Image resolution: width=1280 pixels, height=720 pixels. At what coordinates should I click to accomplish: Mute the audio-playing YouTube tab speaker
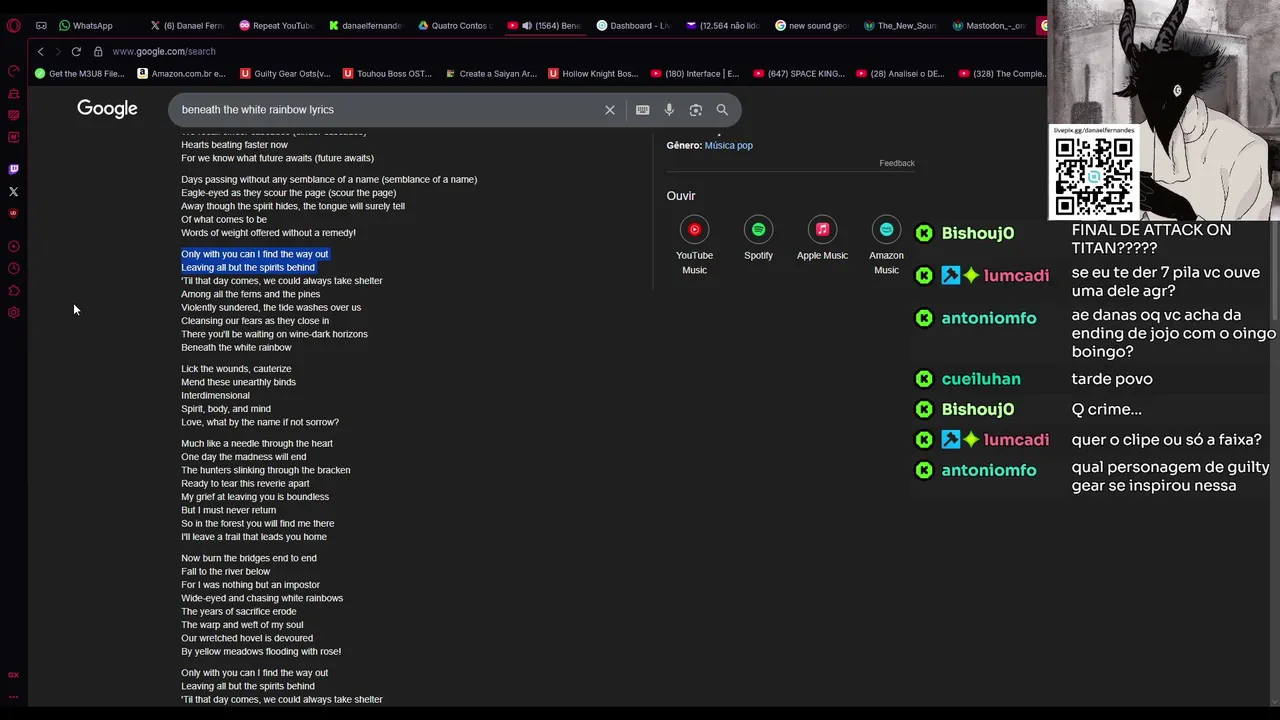(x=526, y=26)
